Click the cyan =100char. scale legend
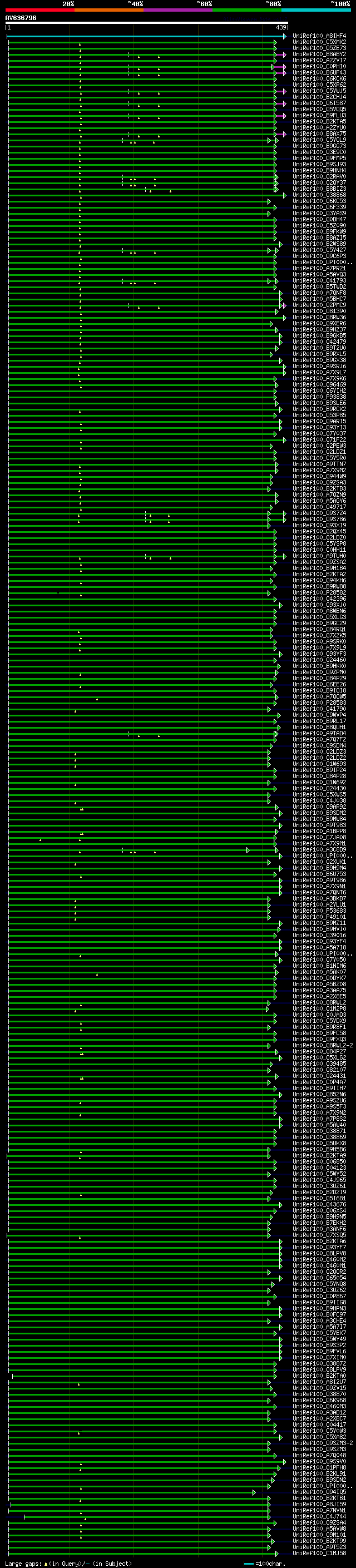The width and height of the screenshot is (356, 1568). coord(265,1563)
